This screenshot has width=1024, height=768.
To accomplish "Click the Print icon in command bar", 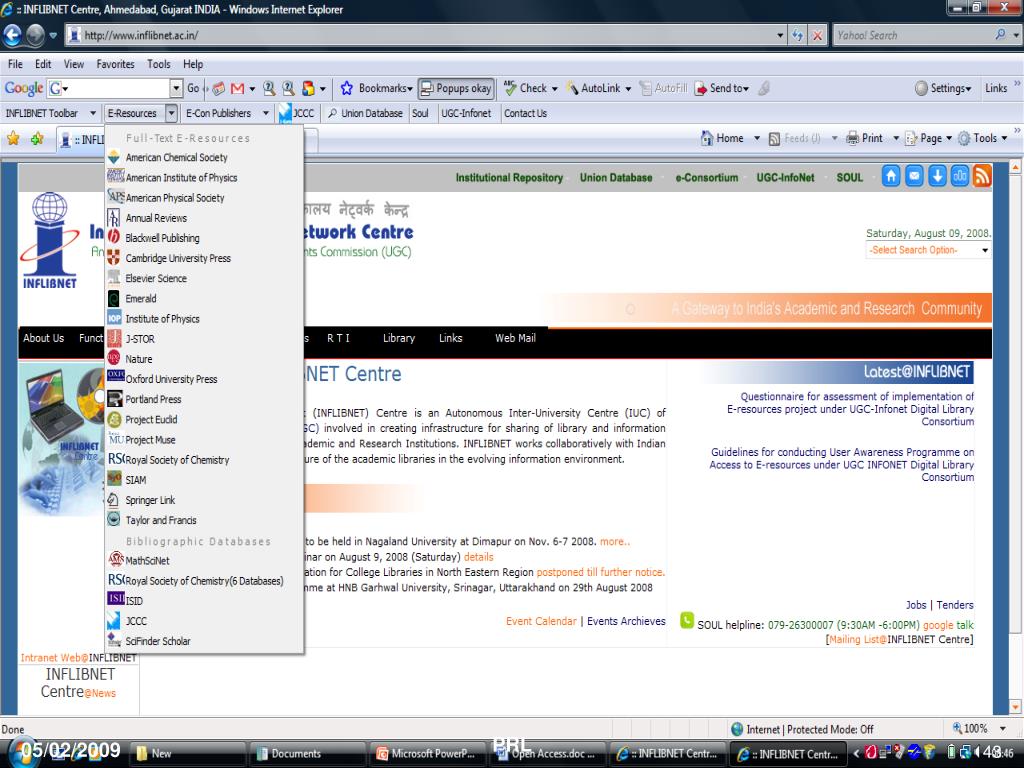I will 852,138.
